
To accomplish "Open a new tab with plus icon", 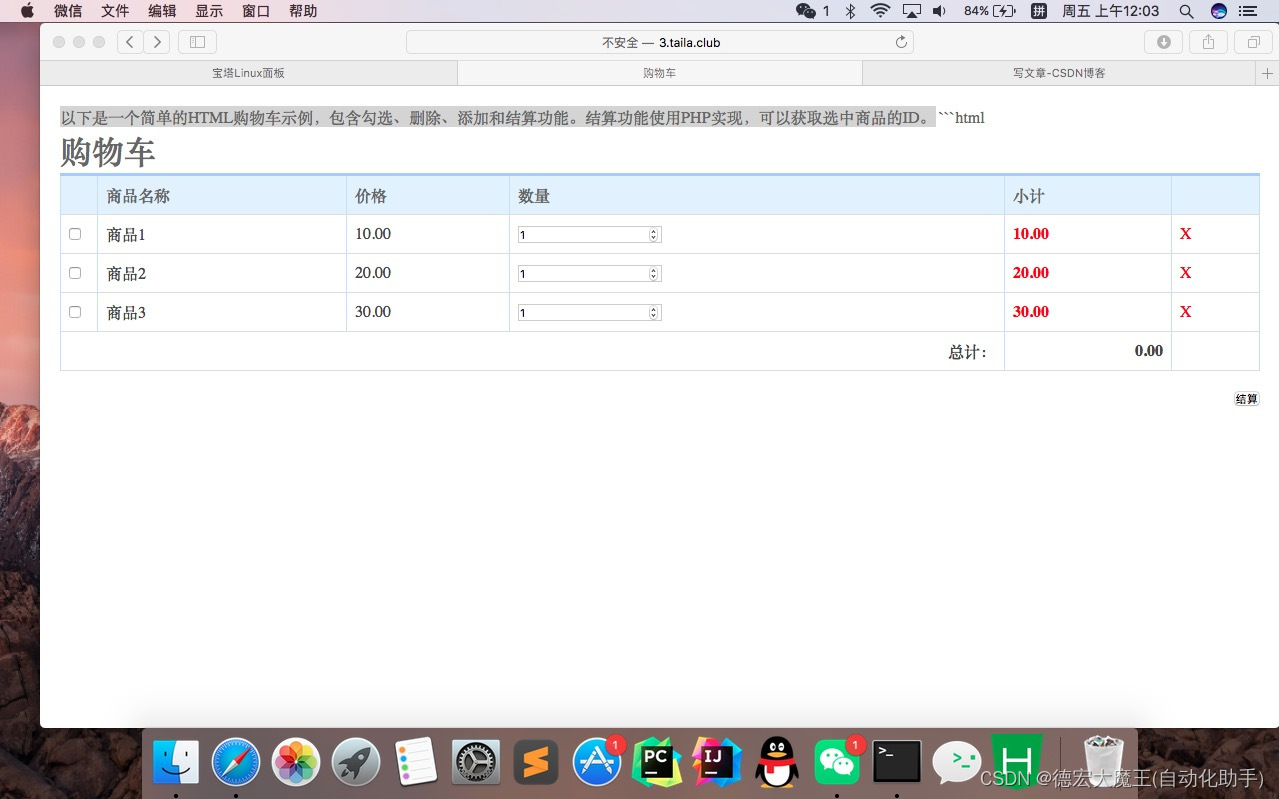I will click(x=1267, y=73).
